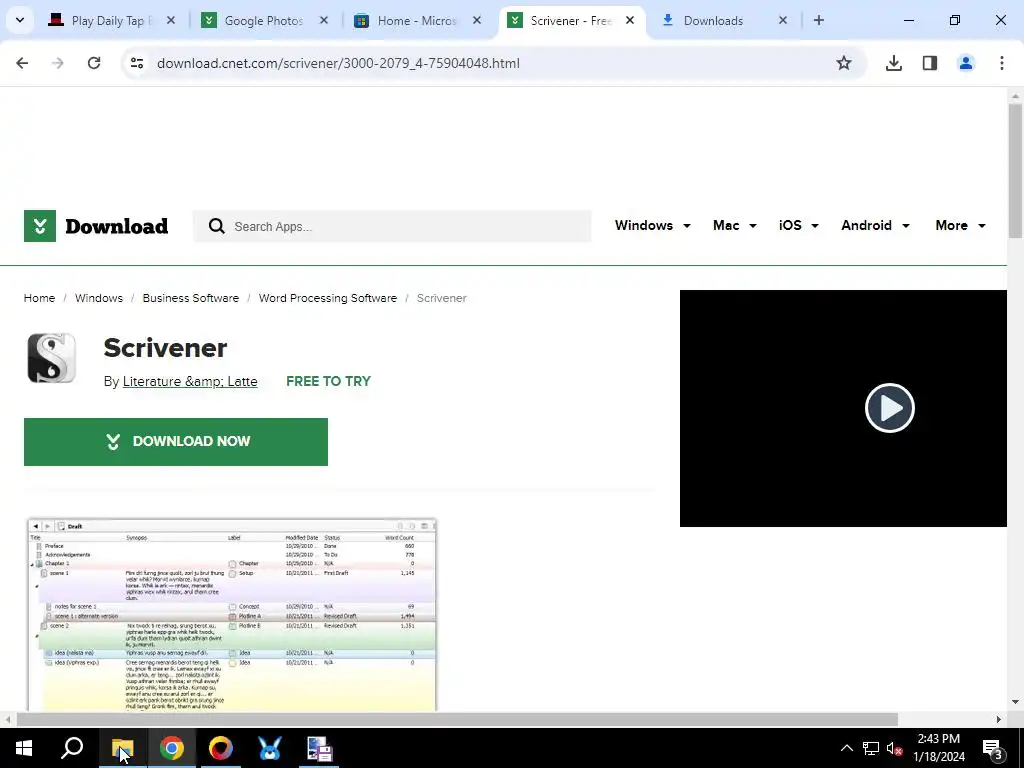Close the Scrivener tab
The height and width of the screenshot is (768, 1024).
pyautogui.click(x=630, y=20)
